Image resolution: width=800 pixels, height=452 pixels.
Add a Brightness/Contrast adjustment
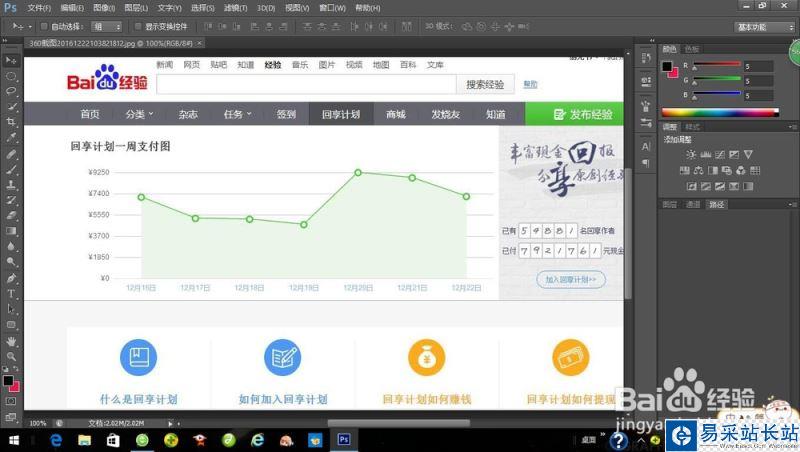coord(691,154)
